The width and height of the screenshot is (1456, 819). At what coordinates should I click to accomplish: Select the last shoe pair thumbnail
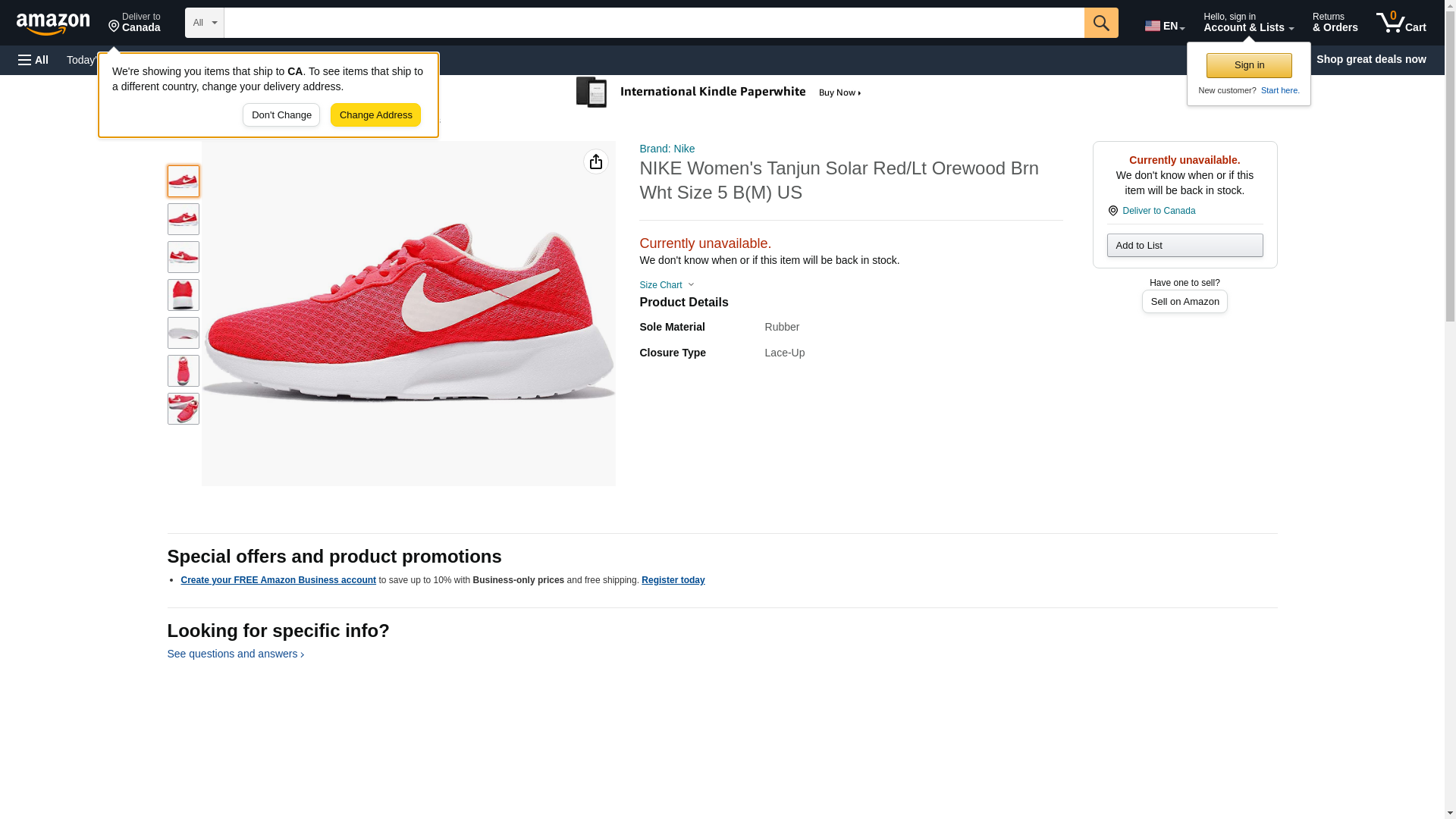(183, 409)
